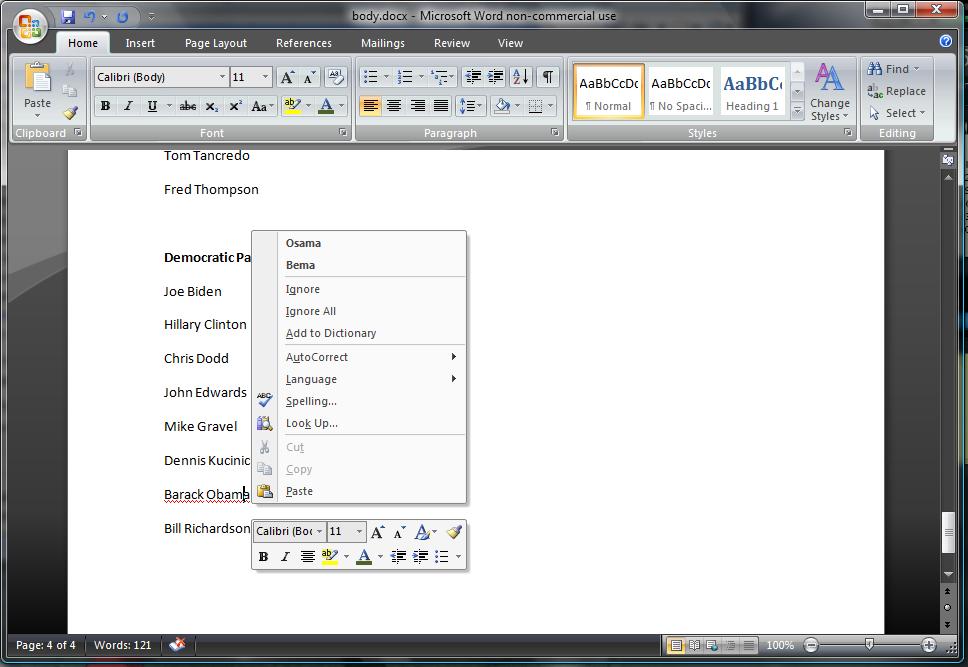
Task: Toggle Center alignment in ribbon Paragraph group
Action: click(394, 106)
